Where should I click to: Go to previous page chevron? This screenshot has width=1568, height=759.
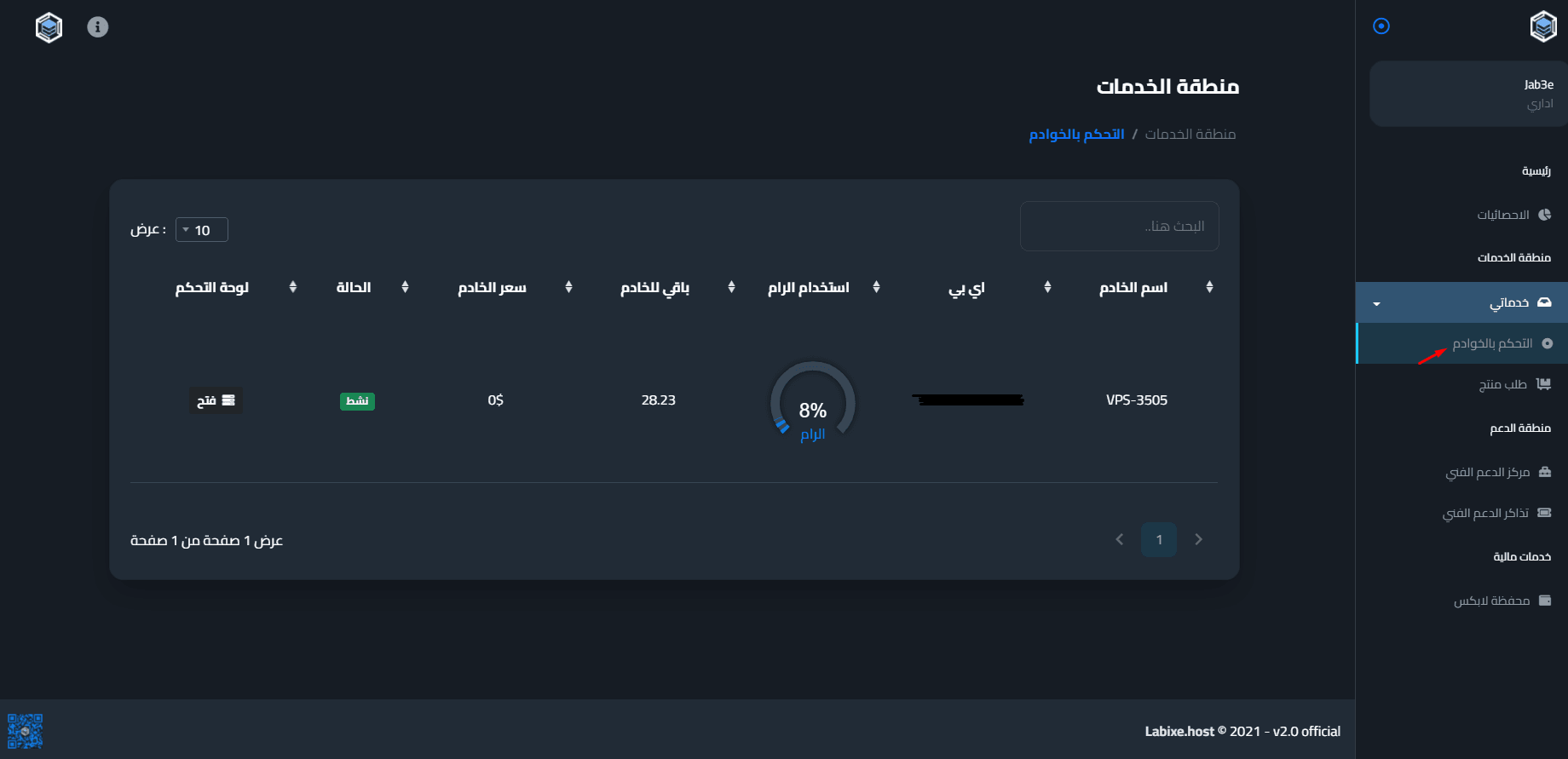[x=1120, y=539]
